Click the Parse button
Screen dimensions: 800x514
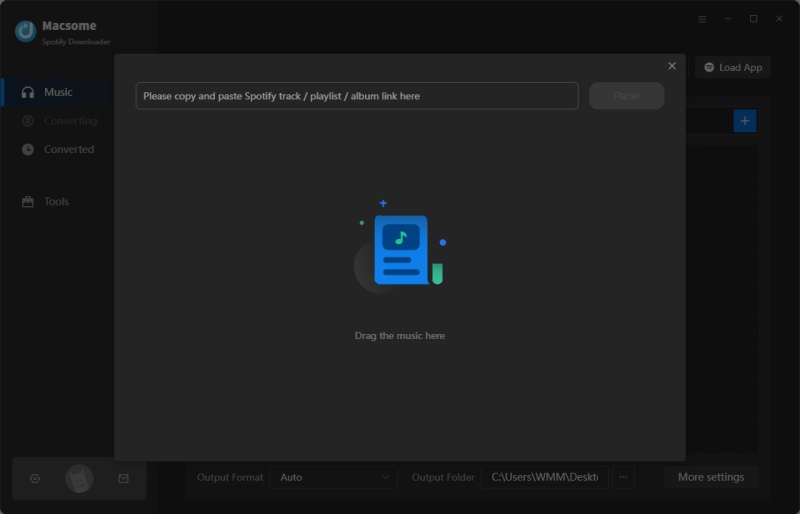[627, 96]
